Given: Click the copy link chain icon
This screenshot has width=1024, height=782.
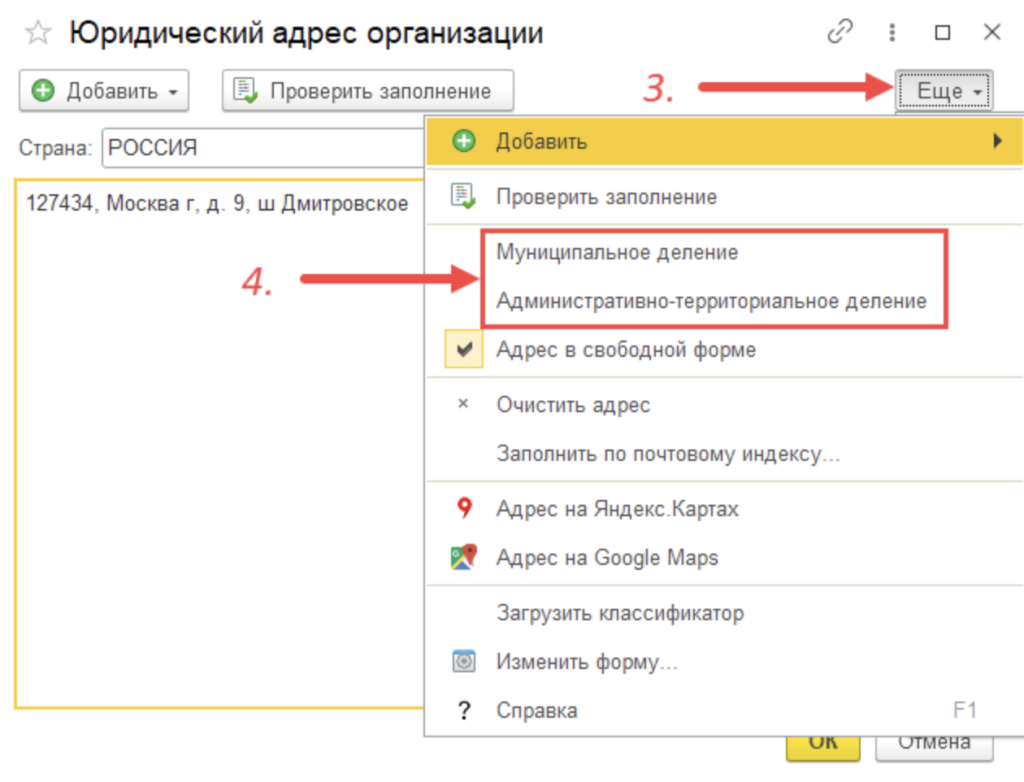Looking at the screenshot, I should (x=839, y=33).
